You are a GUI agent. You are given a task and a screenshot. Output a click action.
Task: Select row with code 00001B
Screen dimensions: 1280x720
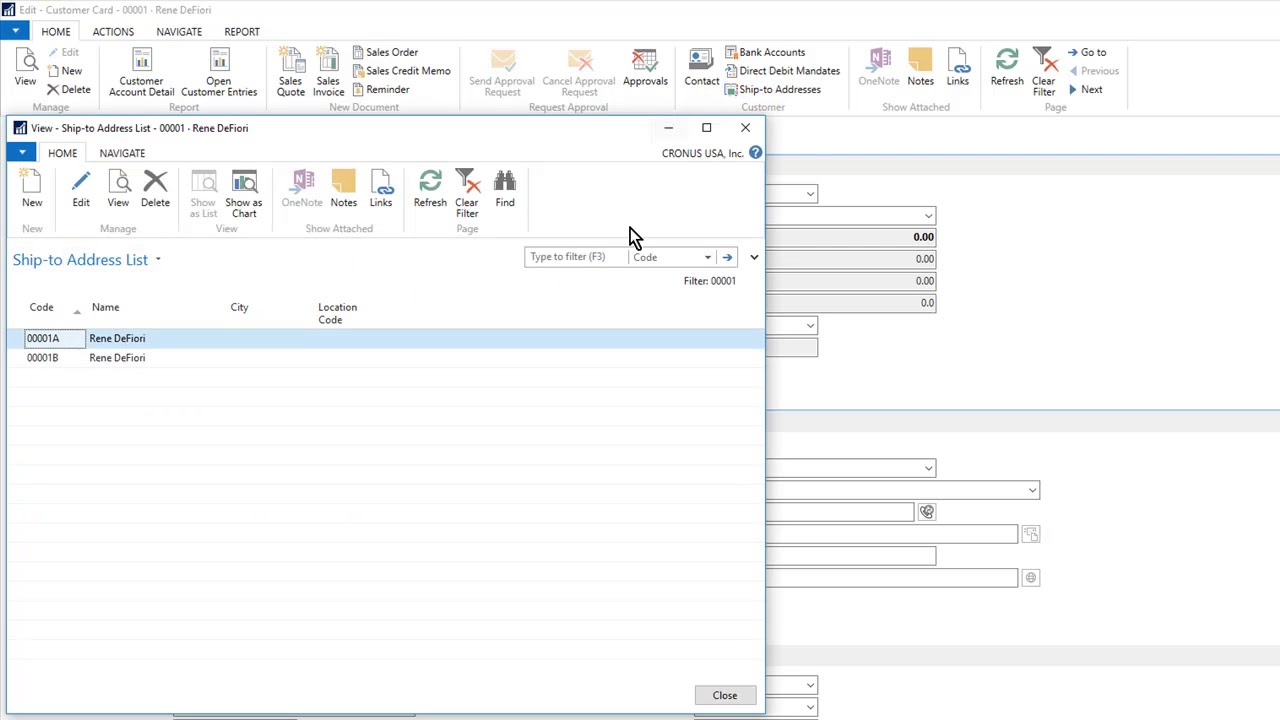pyautogui.click(x=385, y=358)
